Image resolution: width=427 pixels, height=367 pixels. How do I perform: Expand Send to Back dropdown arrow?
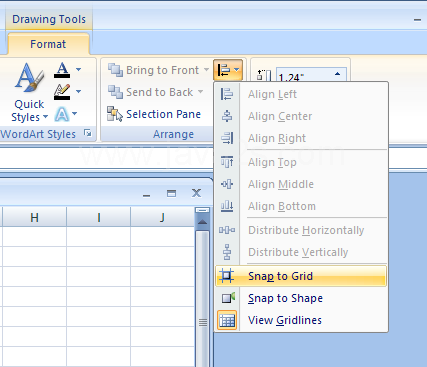point(200,92)
